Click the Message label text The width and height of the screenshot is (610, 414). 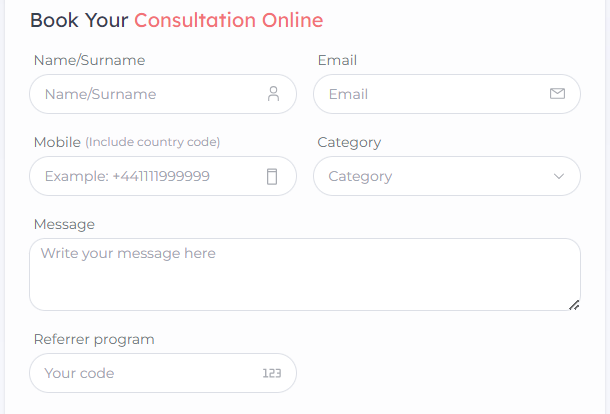(64, 225)
